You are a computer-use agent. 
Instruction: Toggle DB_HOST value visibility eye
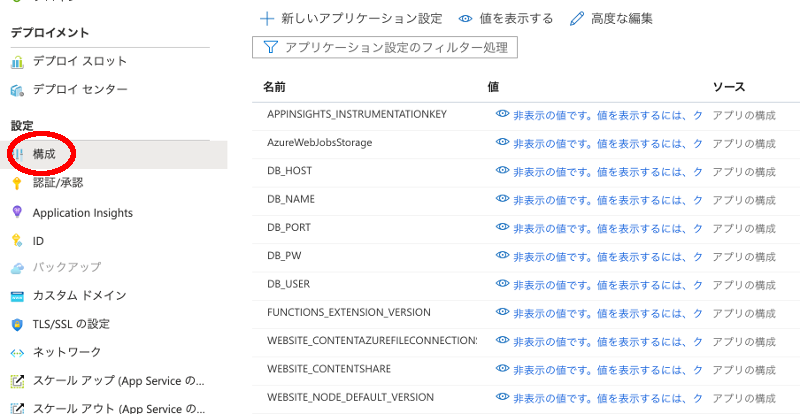pyautogui.click(x=503, y=171)
